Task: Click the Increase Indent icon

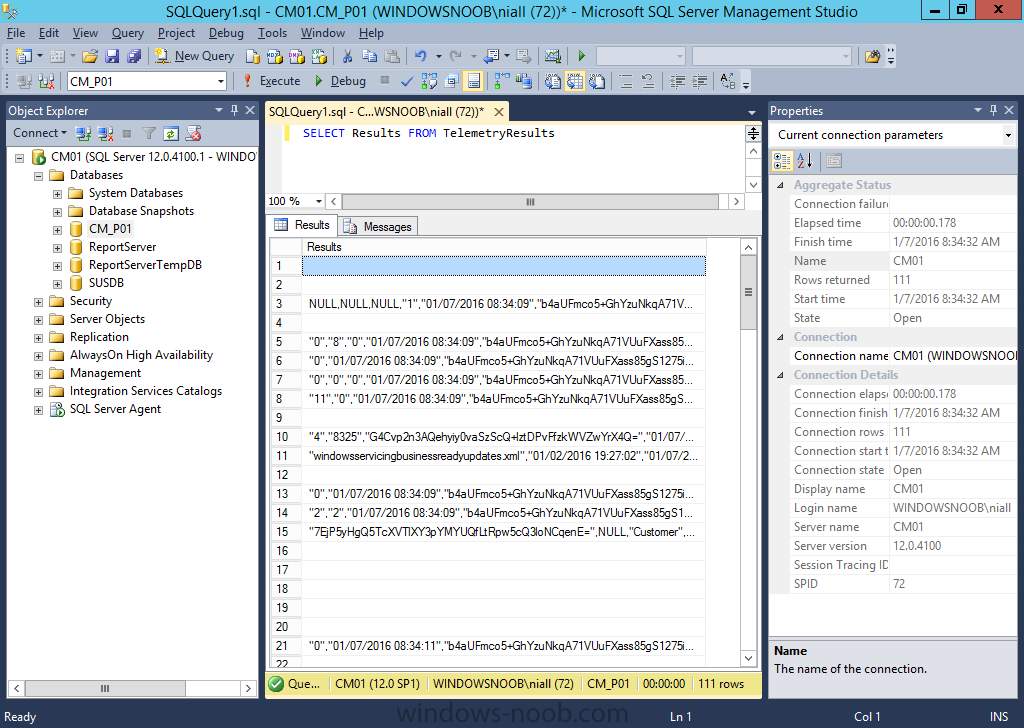Action: point(699,81)
